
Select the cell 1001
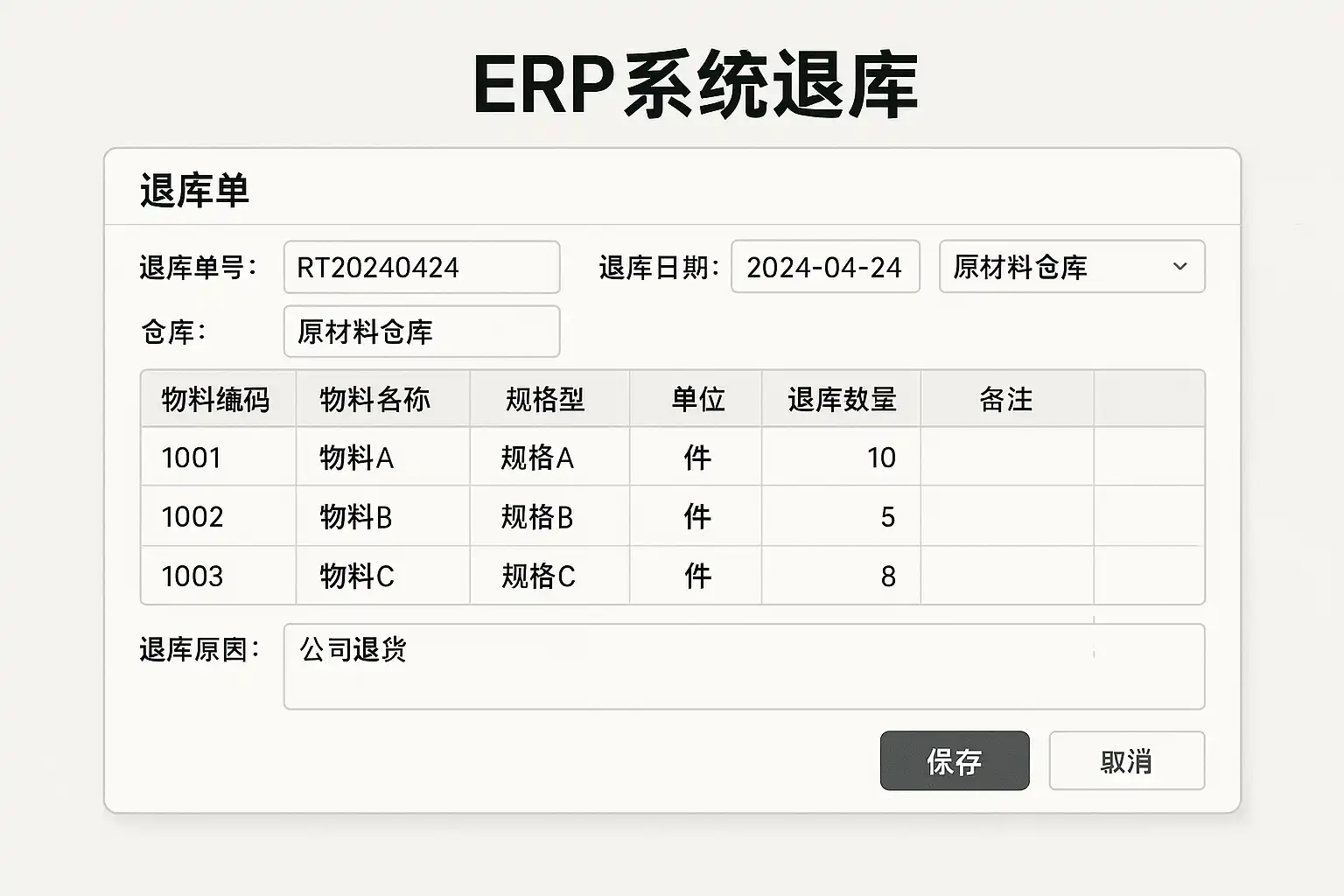(x=218, y=457)
